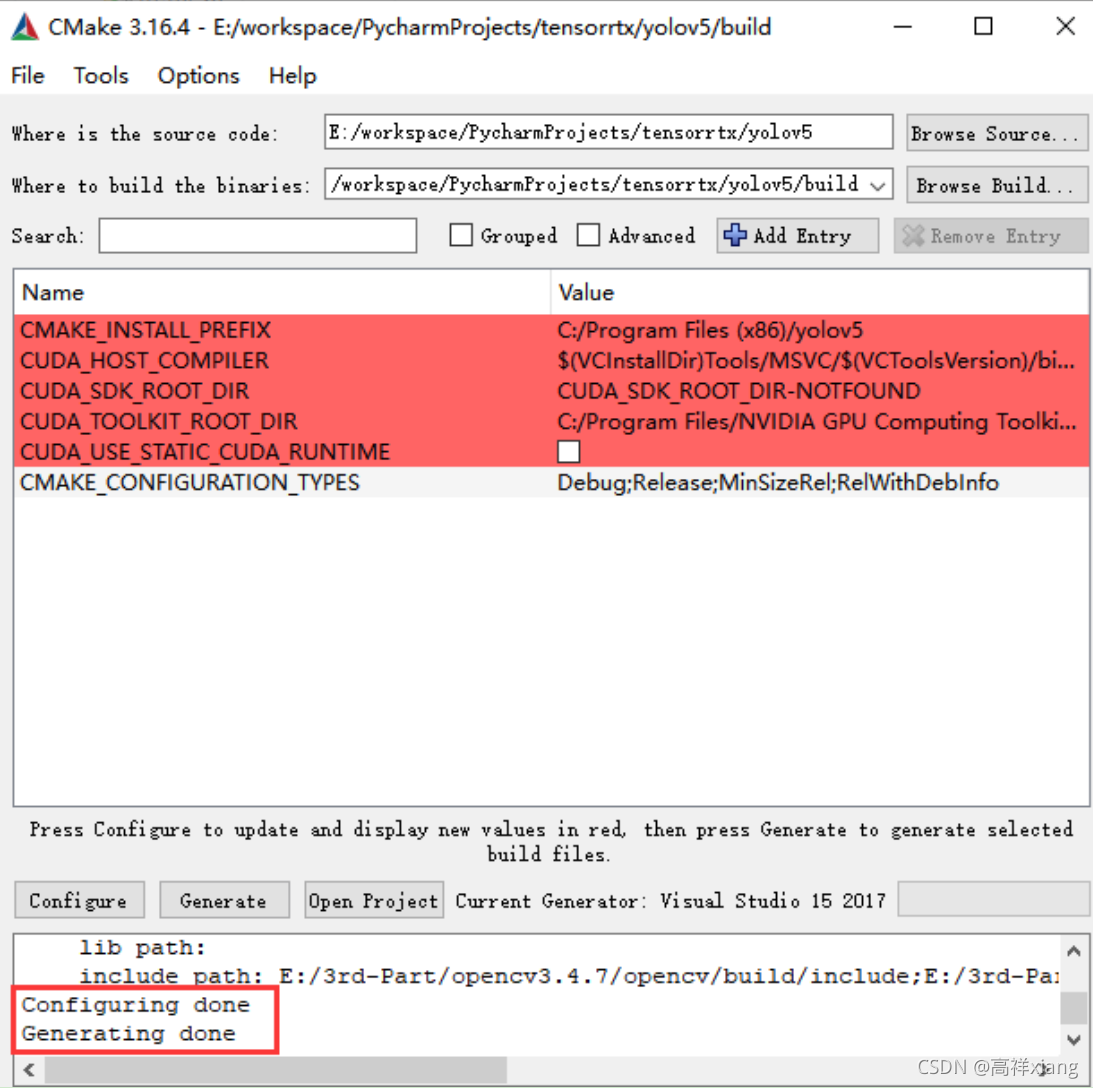Open the Tools menu

pyautogui.click(x=101, y=75)
